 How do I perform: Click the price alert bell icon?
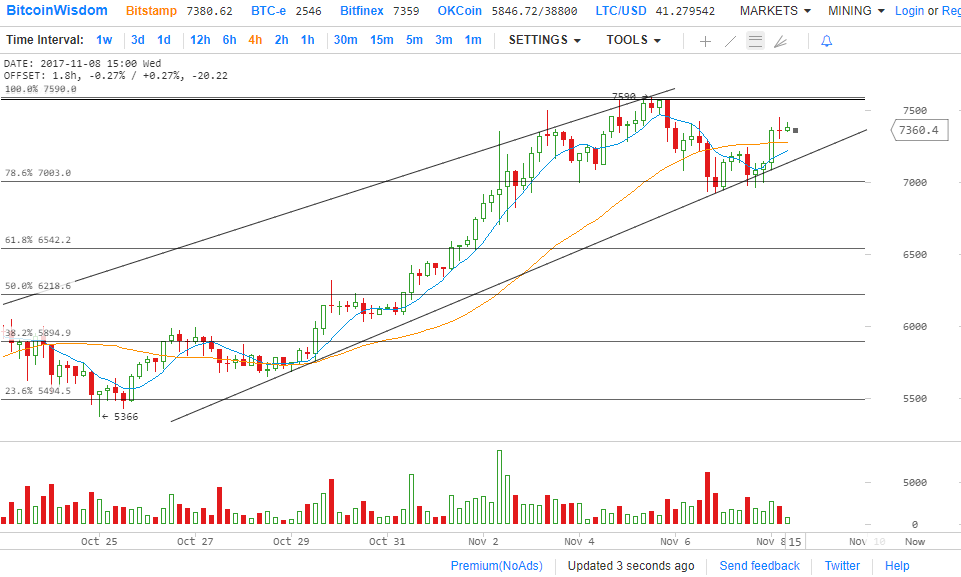(826, 41)
